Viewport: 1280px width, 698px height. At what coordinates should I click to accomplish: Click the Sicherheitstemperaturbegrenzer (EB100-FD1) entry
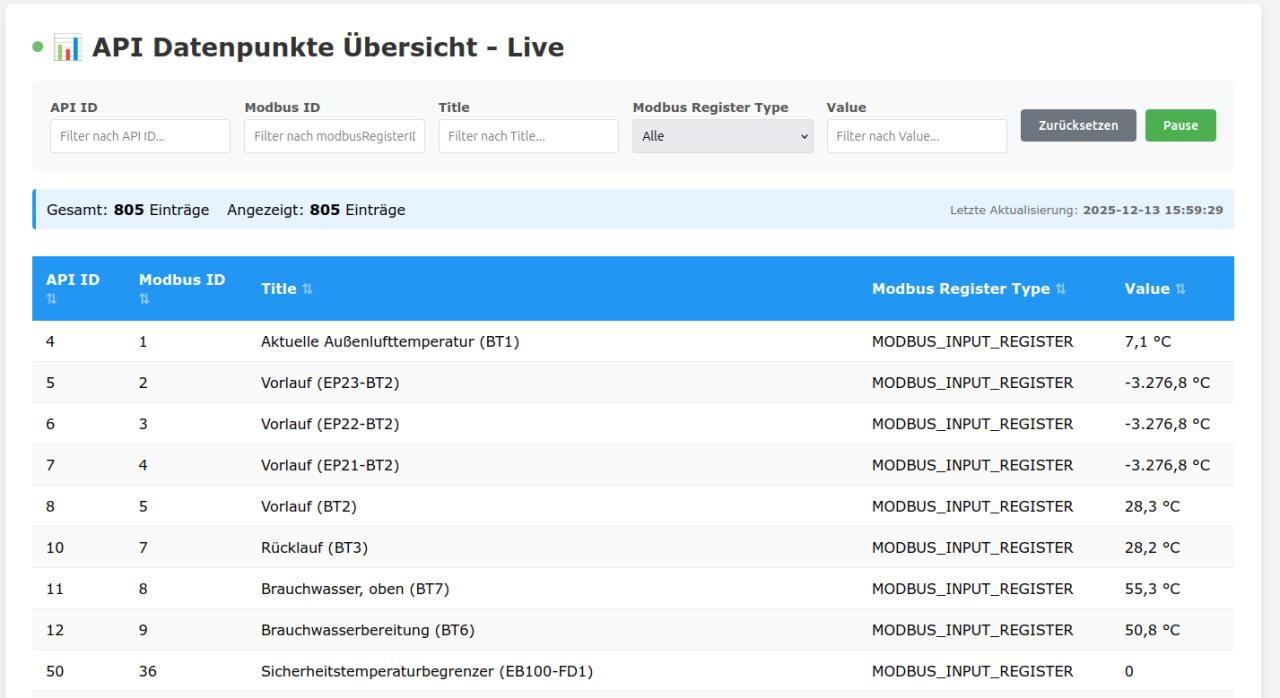pos(427,672)
